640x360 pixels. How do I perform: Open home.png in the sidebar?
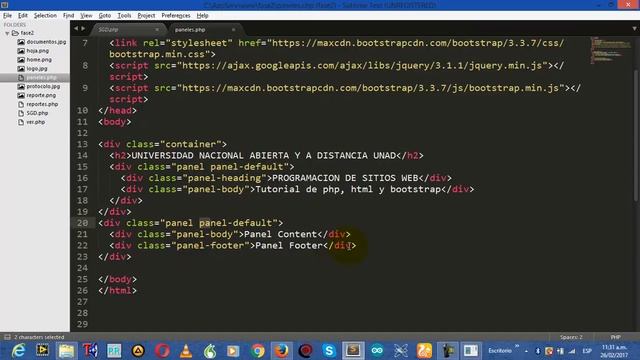[39, 60]
